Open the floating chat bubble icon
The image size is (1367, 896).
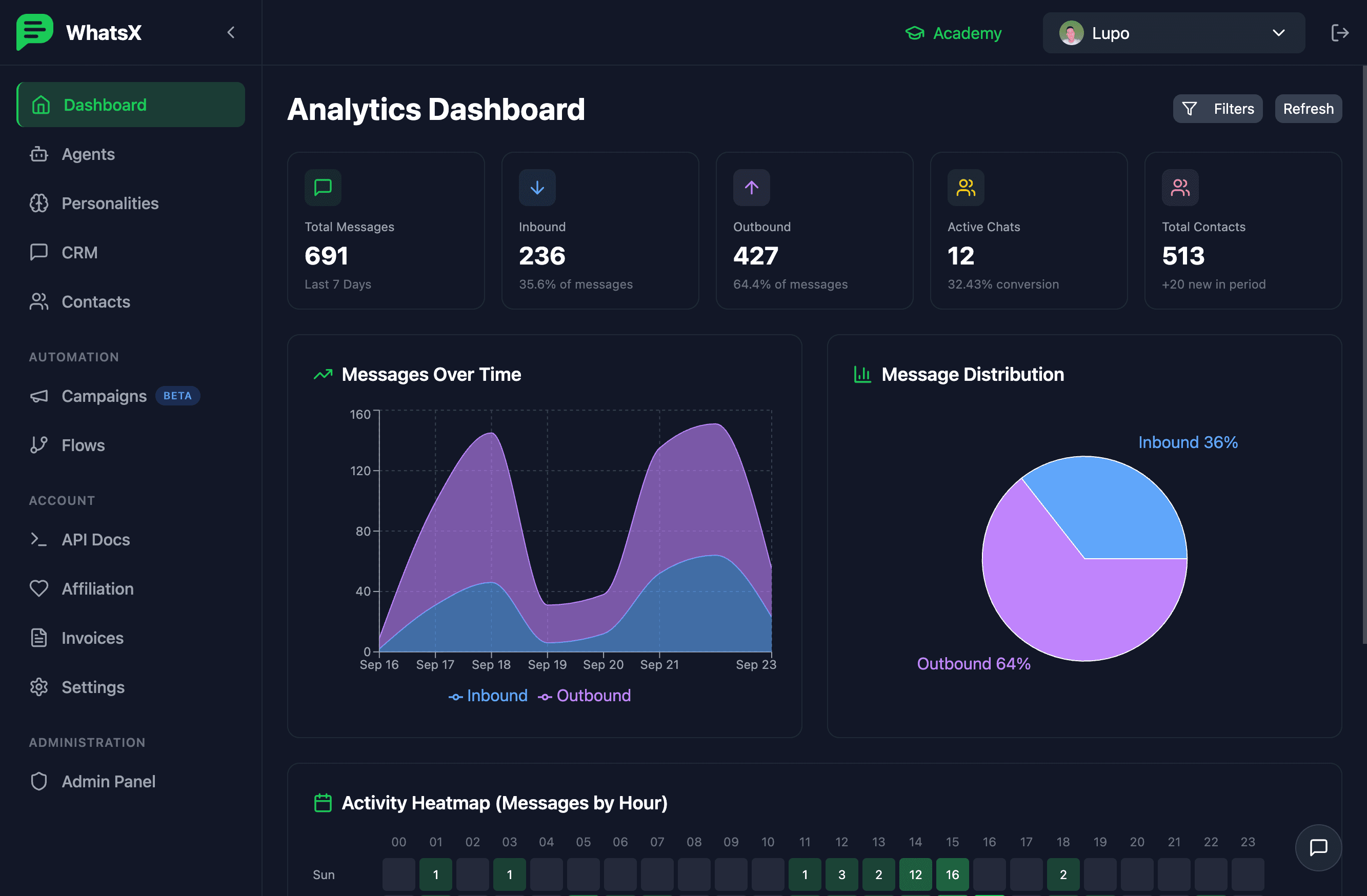click(x=1318, y=847)
